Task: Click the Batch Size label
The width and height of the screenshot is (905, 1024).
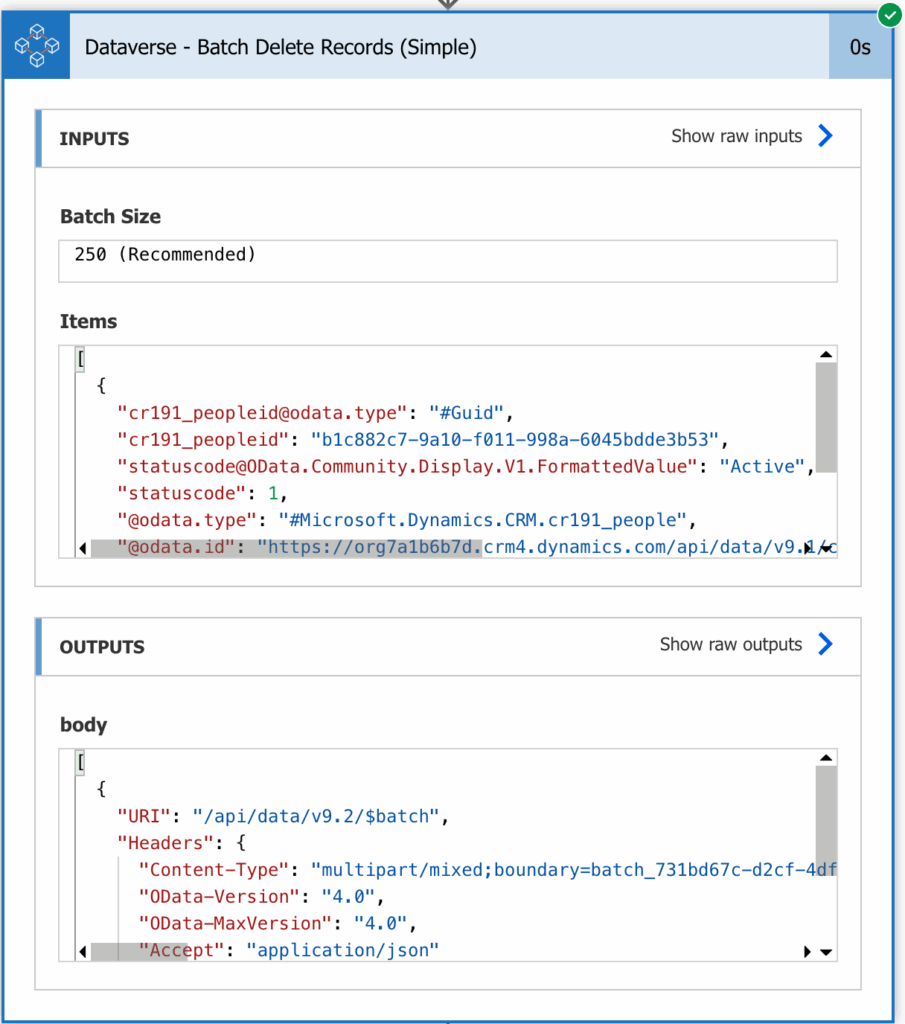Action: (110, 216)
